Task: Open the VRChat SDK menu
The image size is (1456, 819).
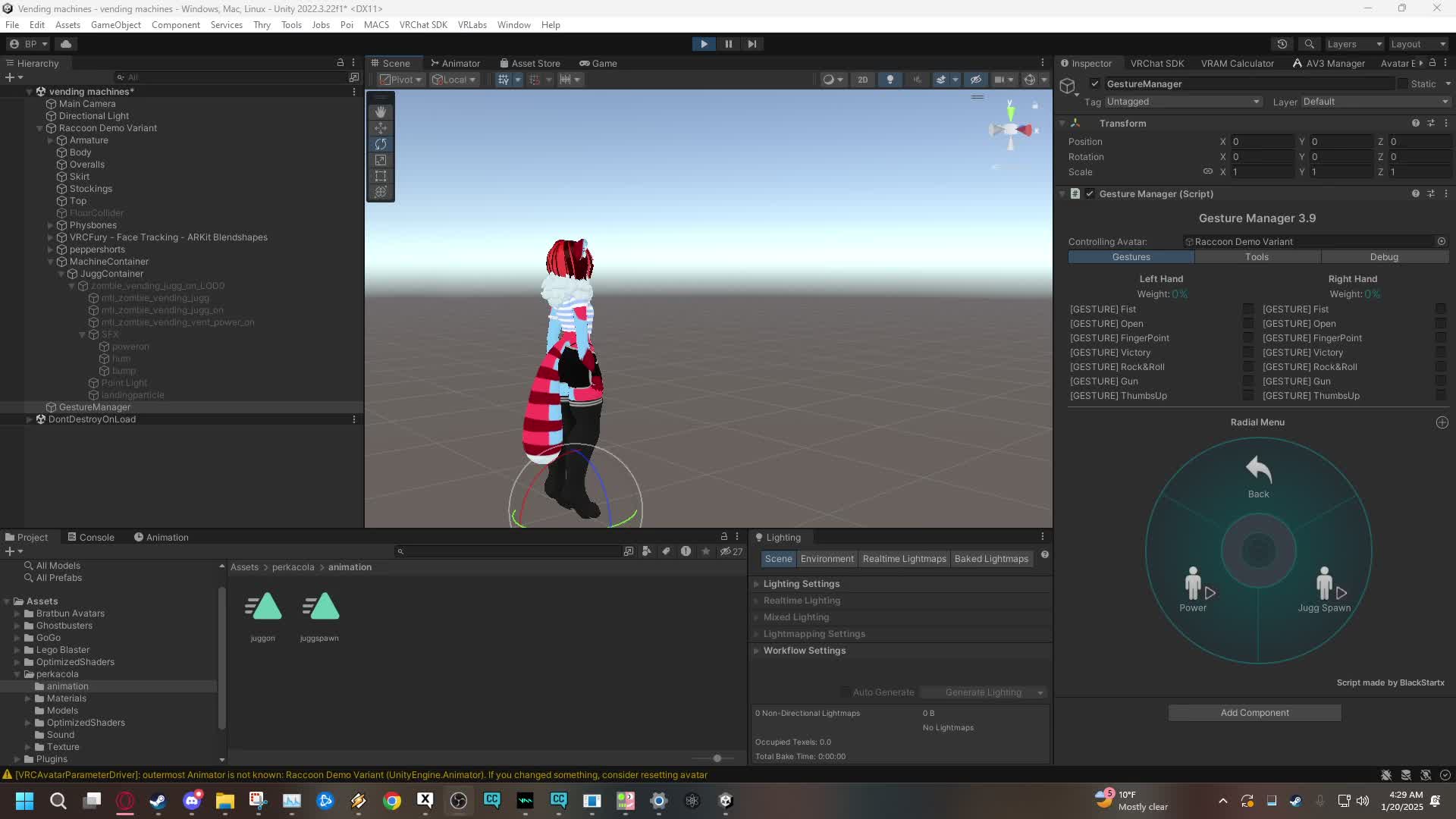Action: click(x=423, y=25)
